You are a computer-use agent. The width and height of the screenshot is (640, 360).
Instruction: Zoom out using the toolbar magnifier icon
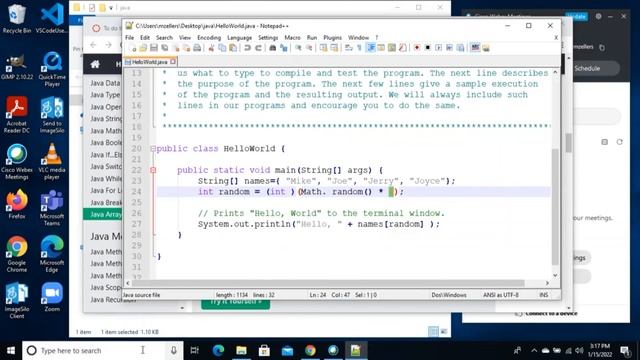point(309,48)
